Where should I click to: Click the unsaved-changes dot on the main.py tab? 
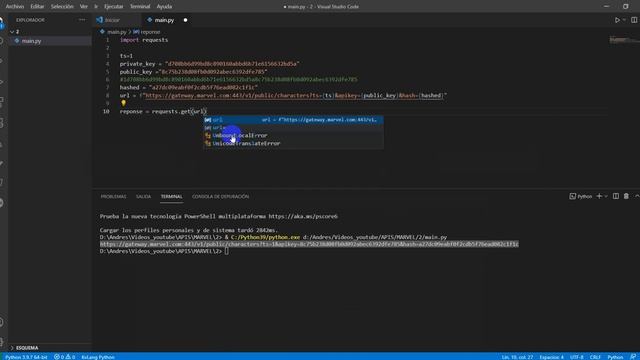(x=185, y=20)
